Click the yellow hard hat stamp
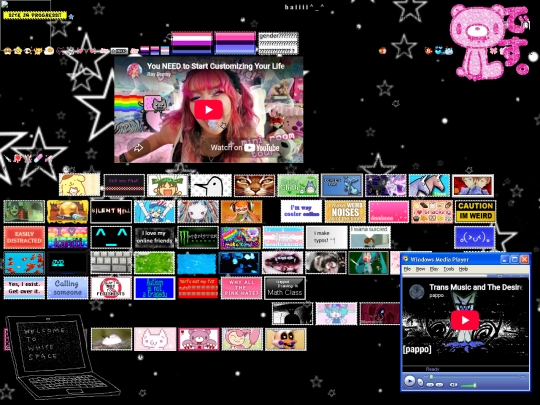This screenshot has height=405, width=540. (x=68, y=211)
